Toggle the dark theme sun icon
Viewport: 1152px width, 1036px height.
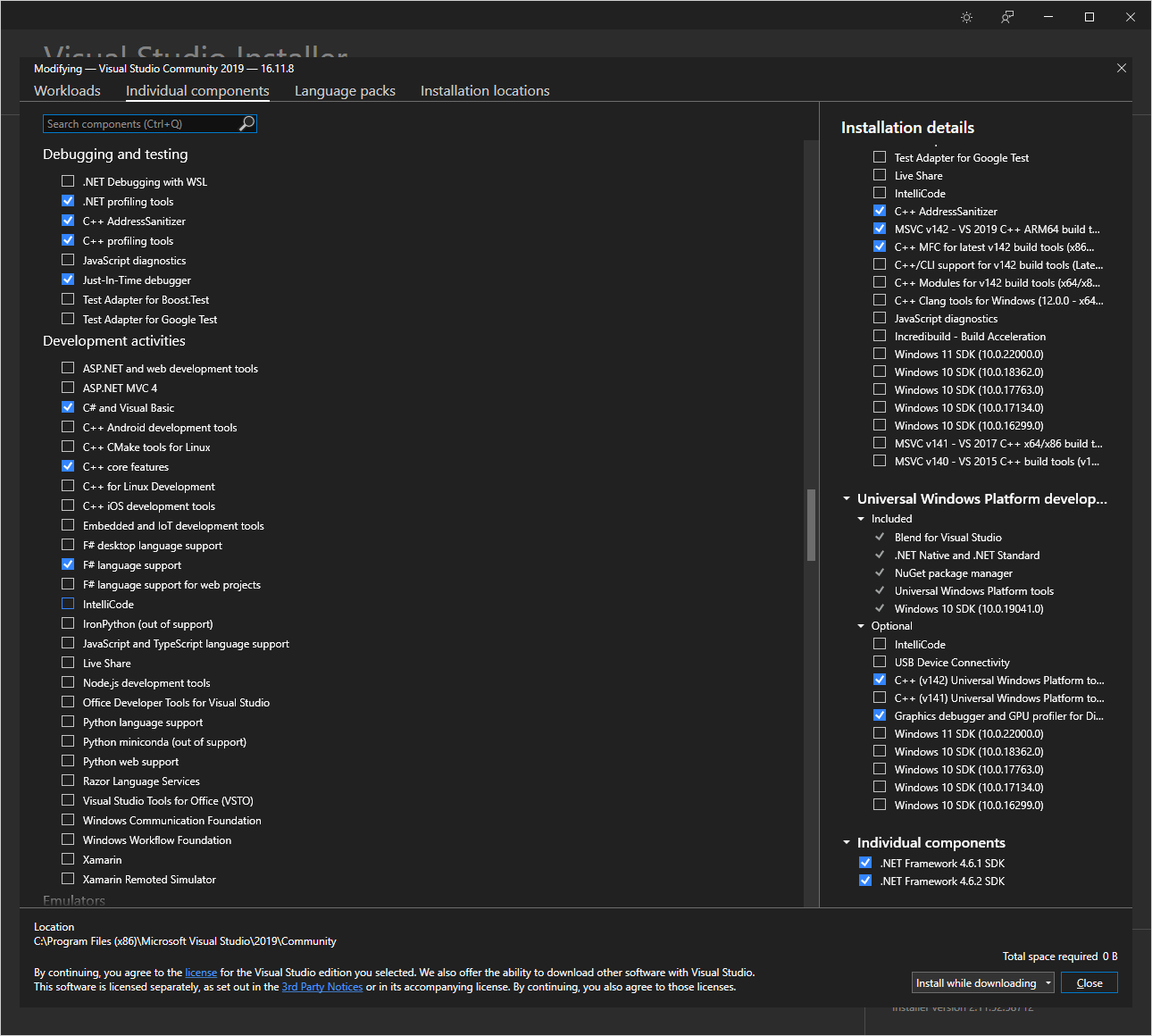point(966,17)
